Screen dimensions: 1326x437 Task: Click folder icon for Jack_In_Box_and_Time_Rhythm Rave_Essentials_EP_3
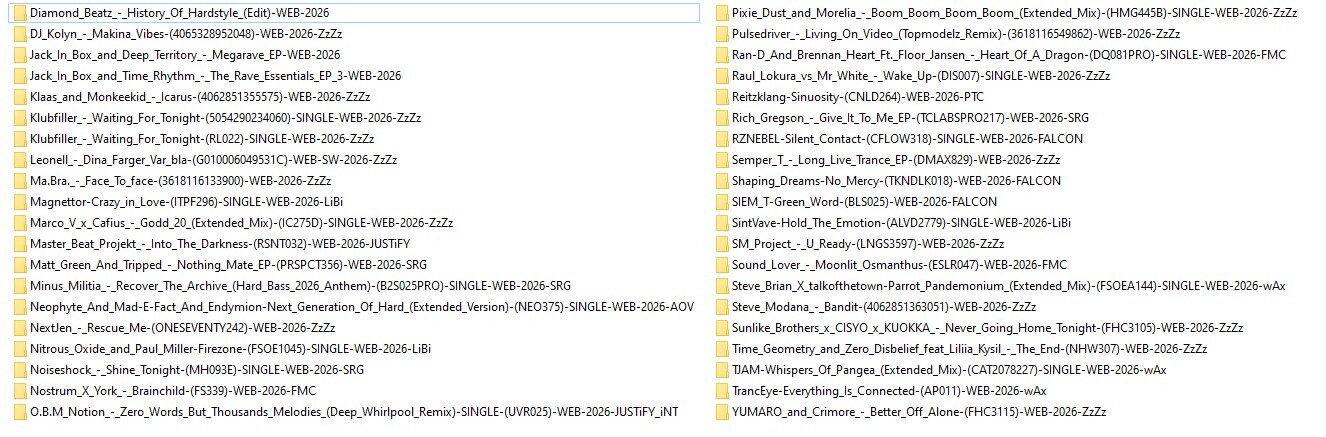(x=20, y=76)
